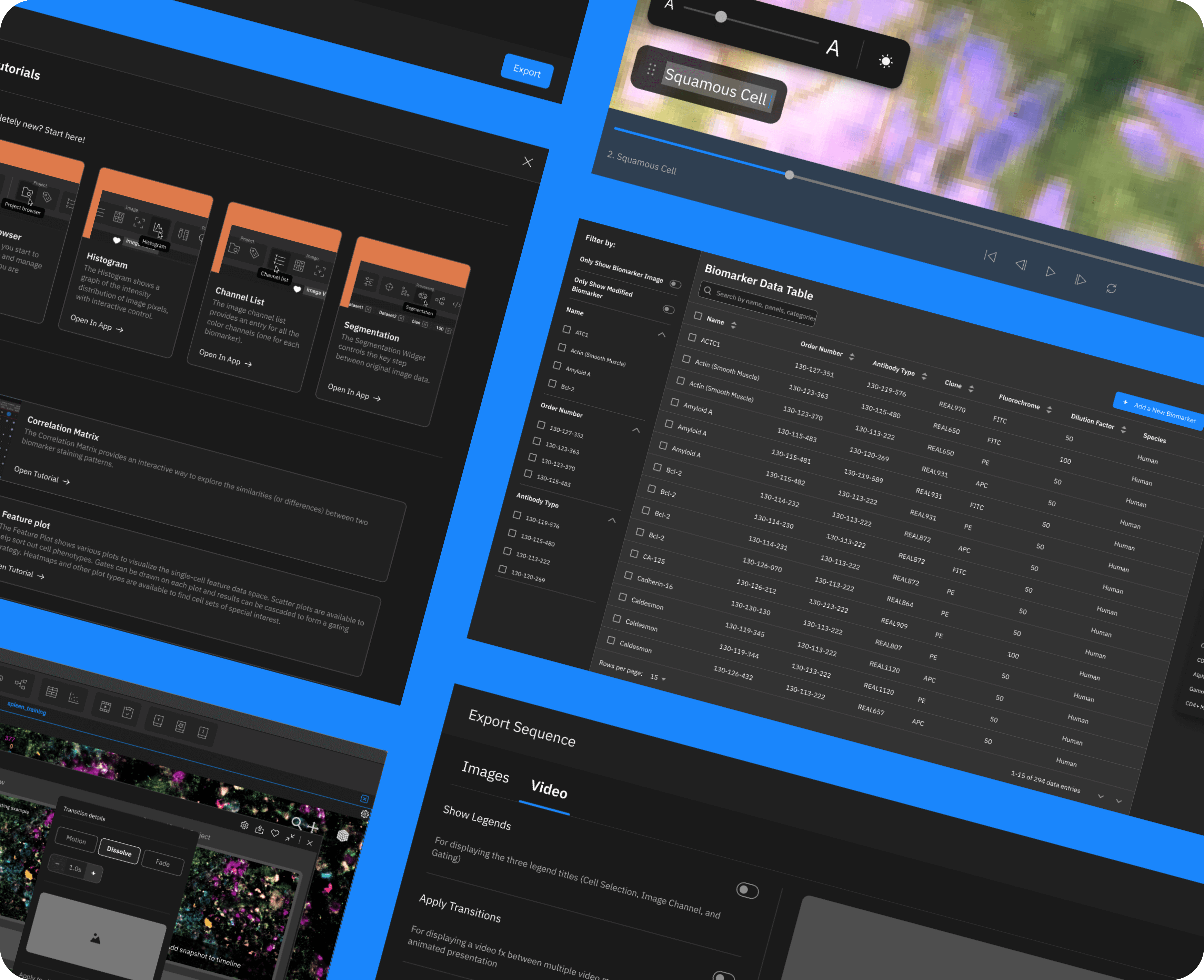Click the brightness sun icon

(885, 61)
